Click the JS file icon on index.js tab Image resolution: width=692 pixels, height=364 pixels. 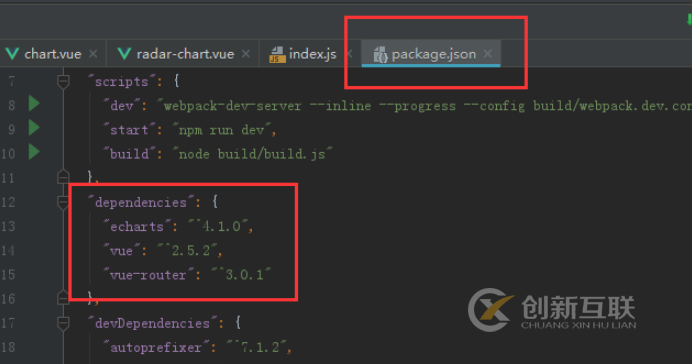tap(277, 54)
